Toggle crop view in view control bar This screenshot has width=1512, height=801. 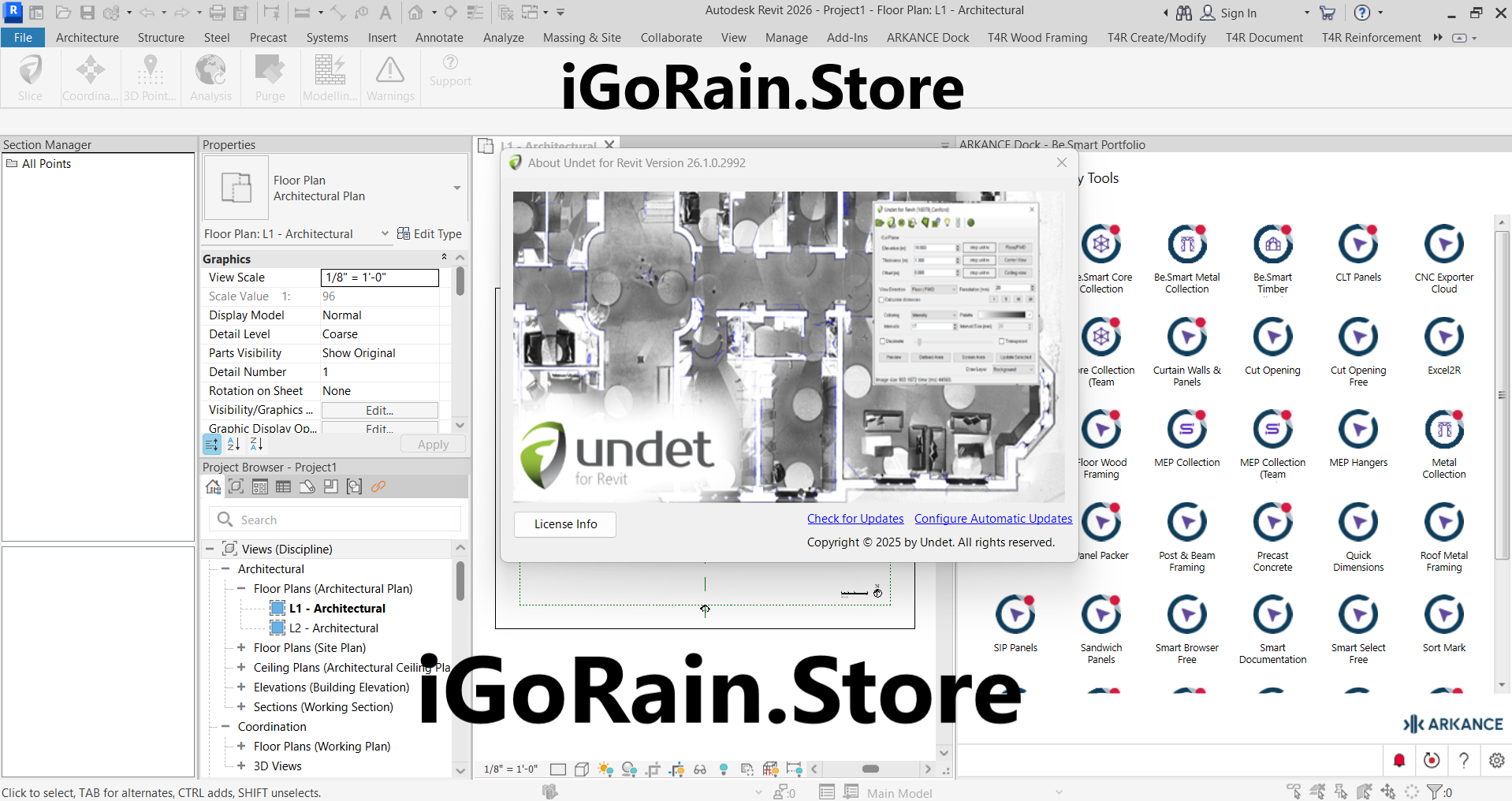click(x=653, y=769)
